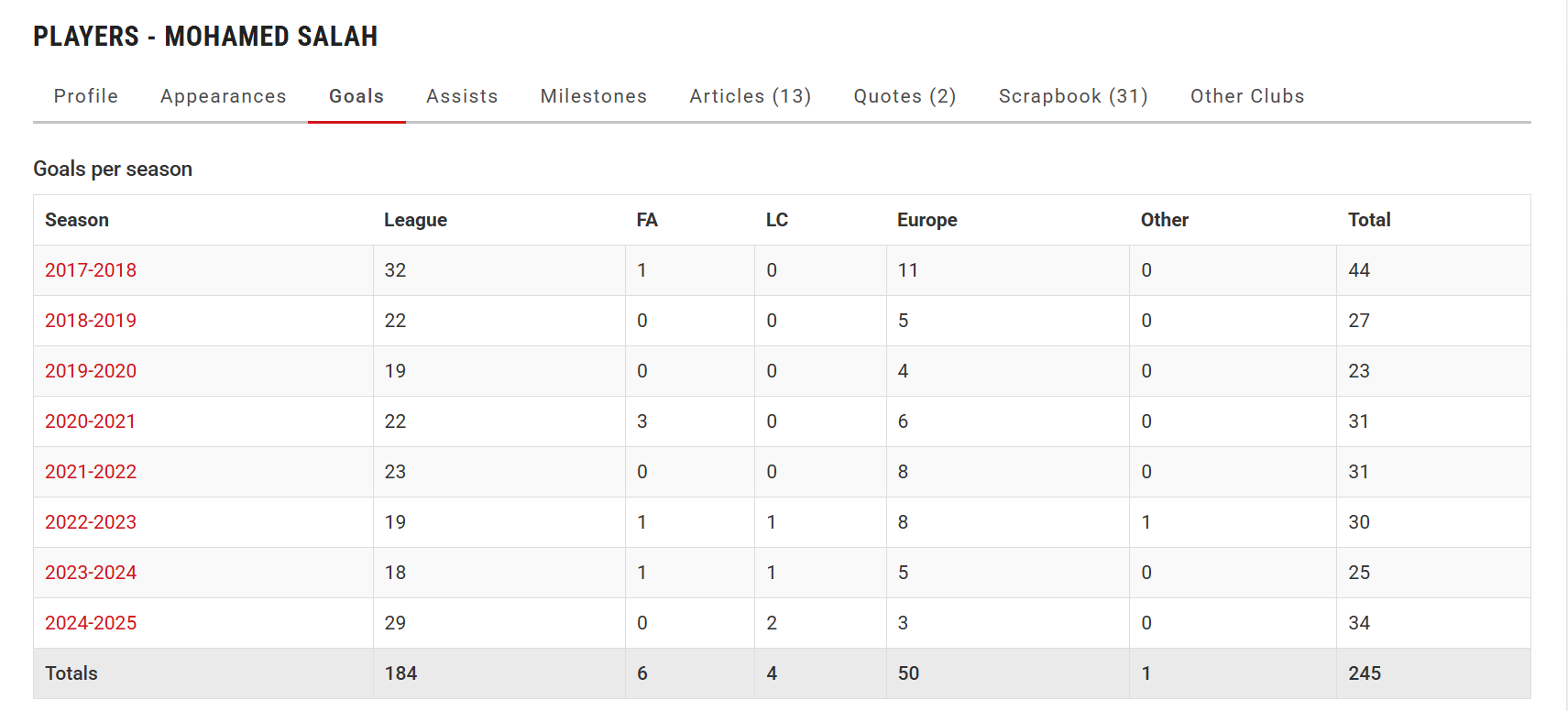Show the Quotes (2) tab
The image size is (1568, 711).
905,96
